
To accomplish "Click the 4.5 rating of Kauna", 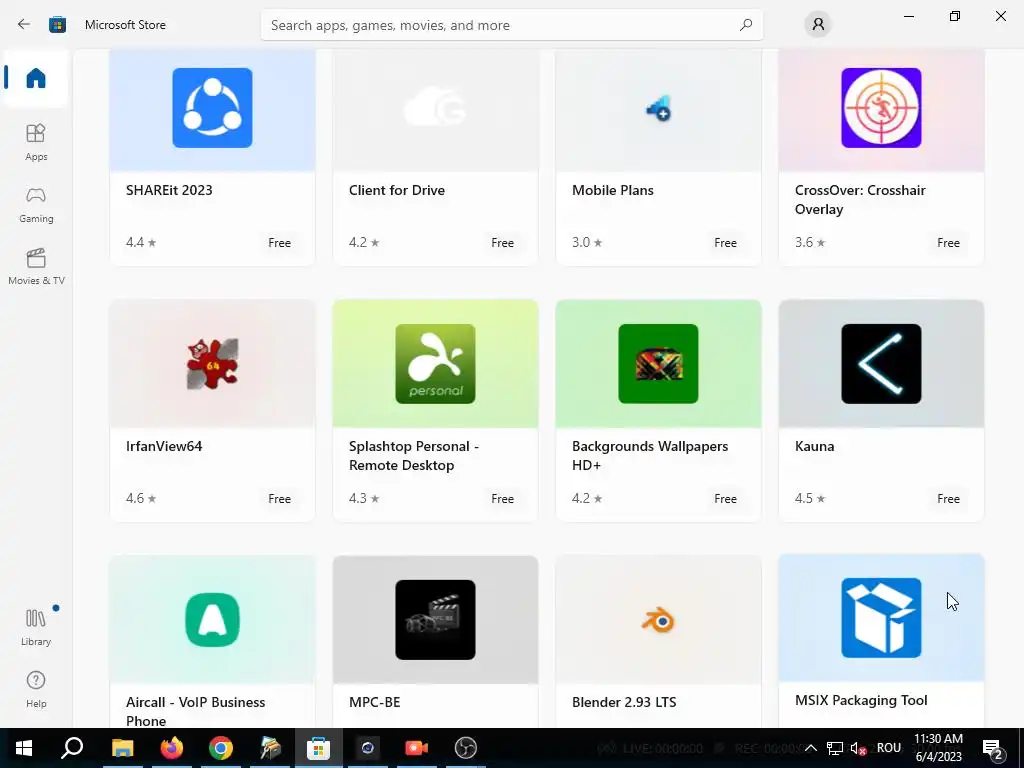I will tap(810, 498).
